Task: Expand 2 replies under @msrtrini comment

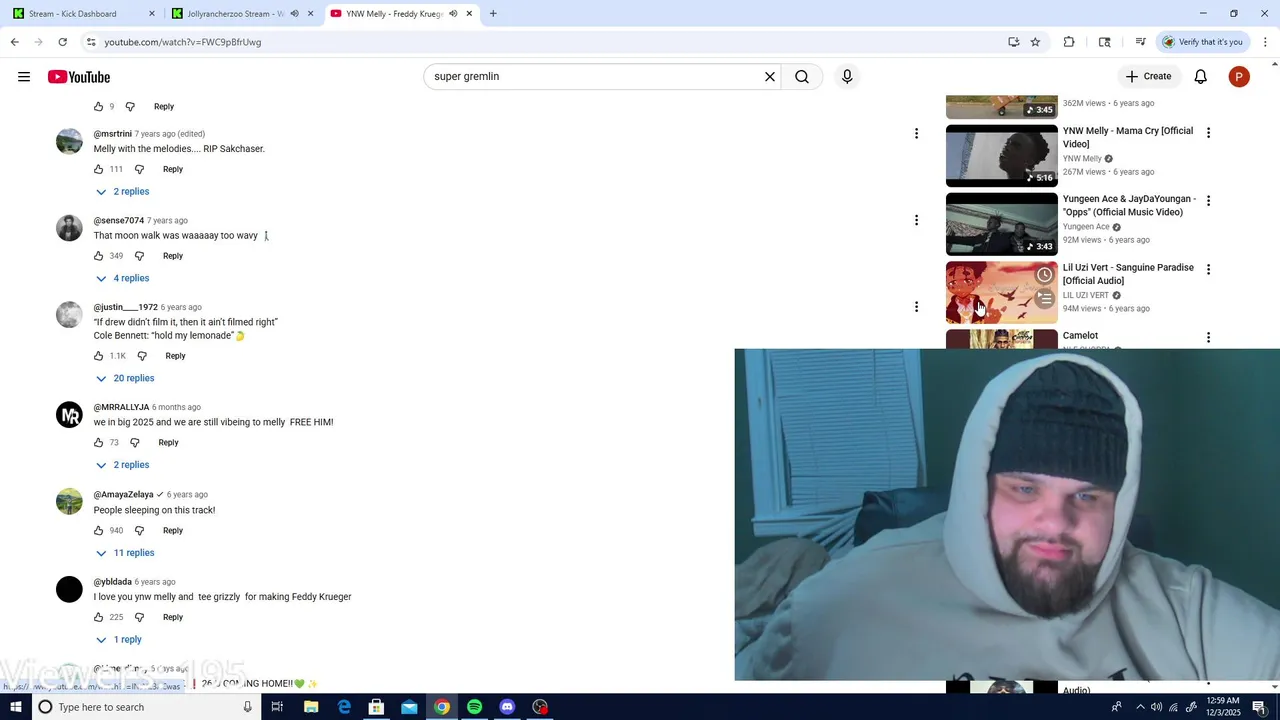Action: point(122,191)
